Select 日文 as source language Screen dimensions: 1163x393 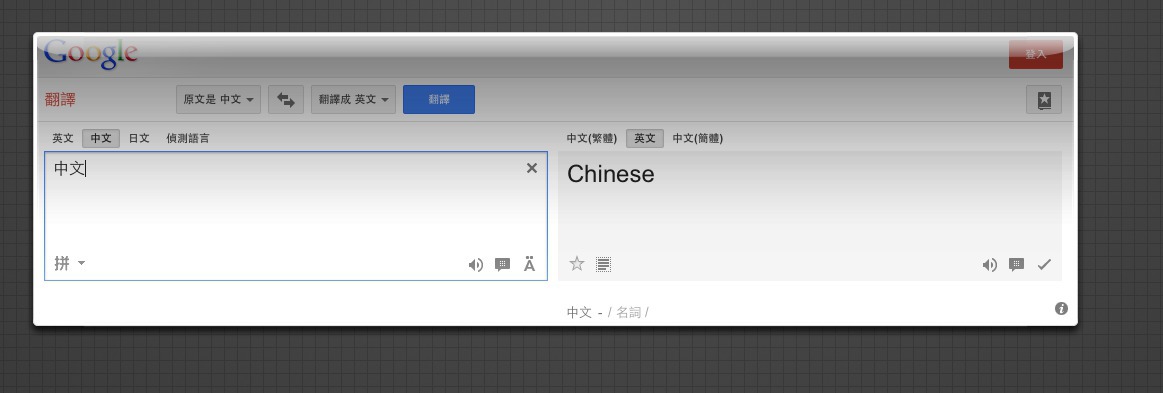(139, 138)
